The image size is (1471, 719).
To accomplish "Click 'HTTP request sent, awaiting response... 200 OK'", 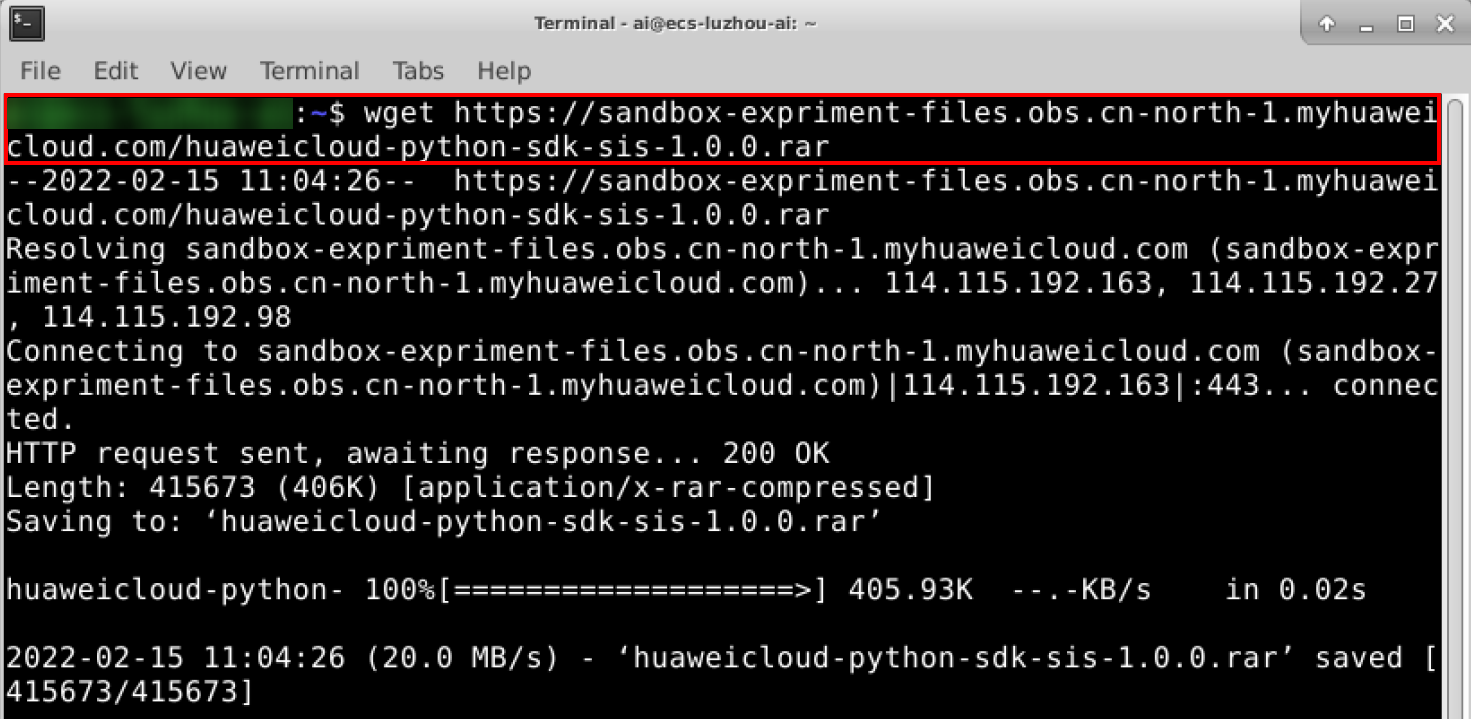I will [418, 454].
